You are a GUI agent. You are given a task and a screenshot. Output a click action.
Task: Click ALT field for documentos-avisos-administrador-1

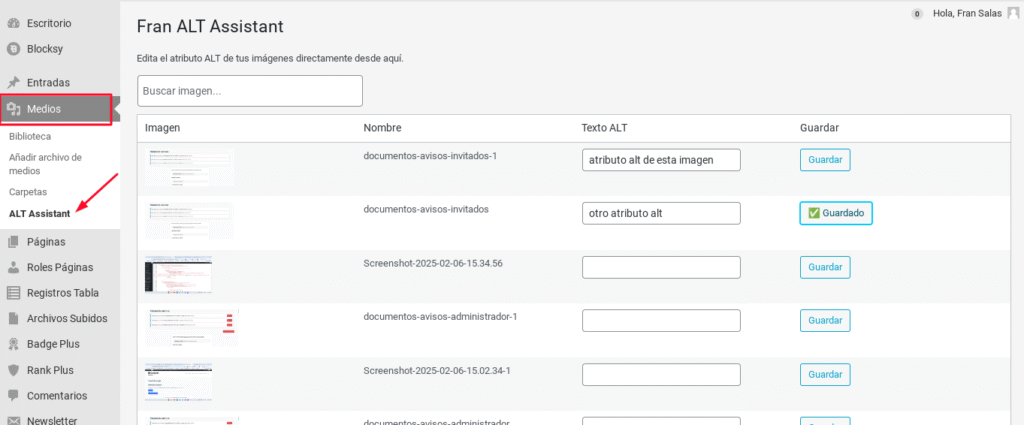(661, 321)
